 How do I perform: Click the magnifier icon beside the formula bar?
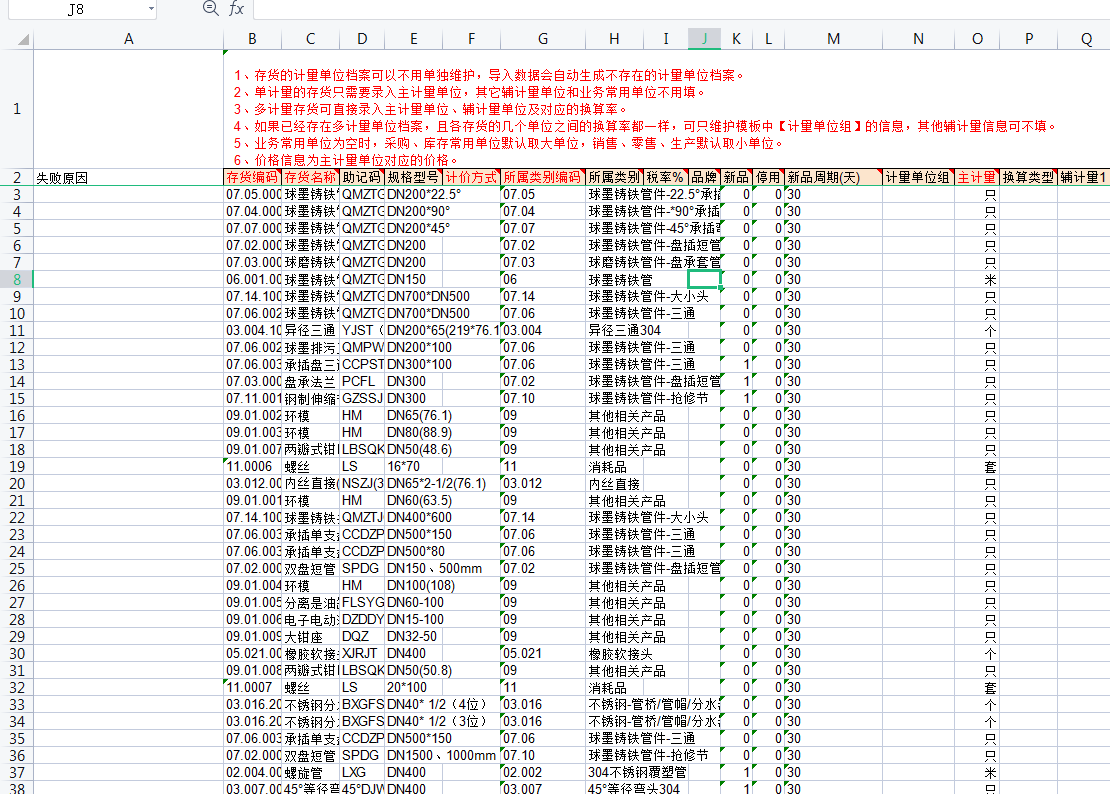210,8
